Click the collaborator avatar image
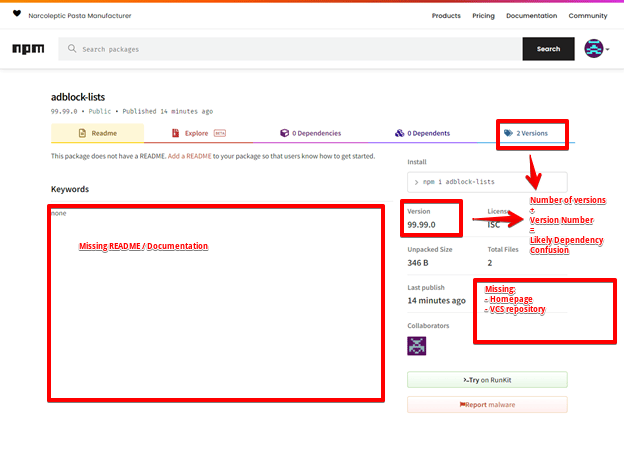The image size is (624, 451). tap(417, 346)
